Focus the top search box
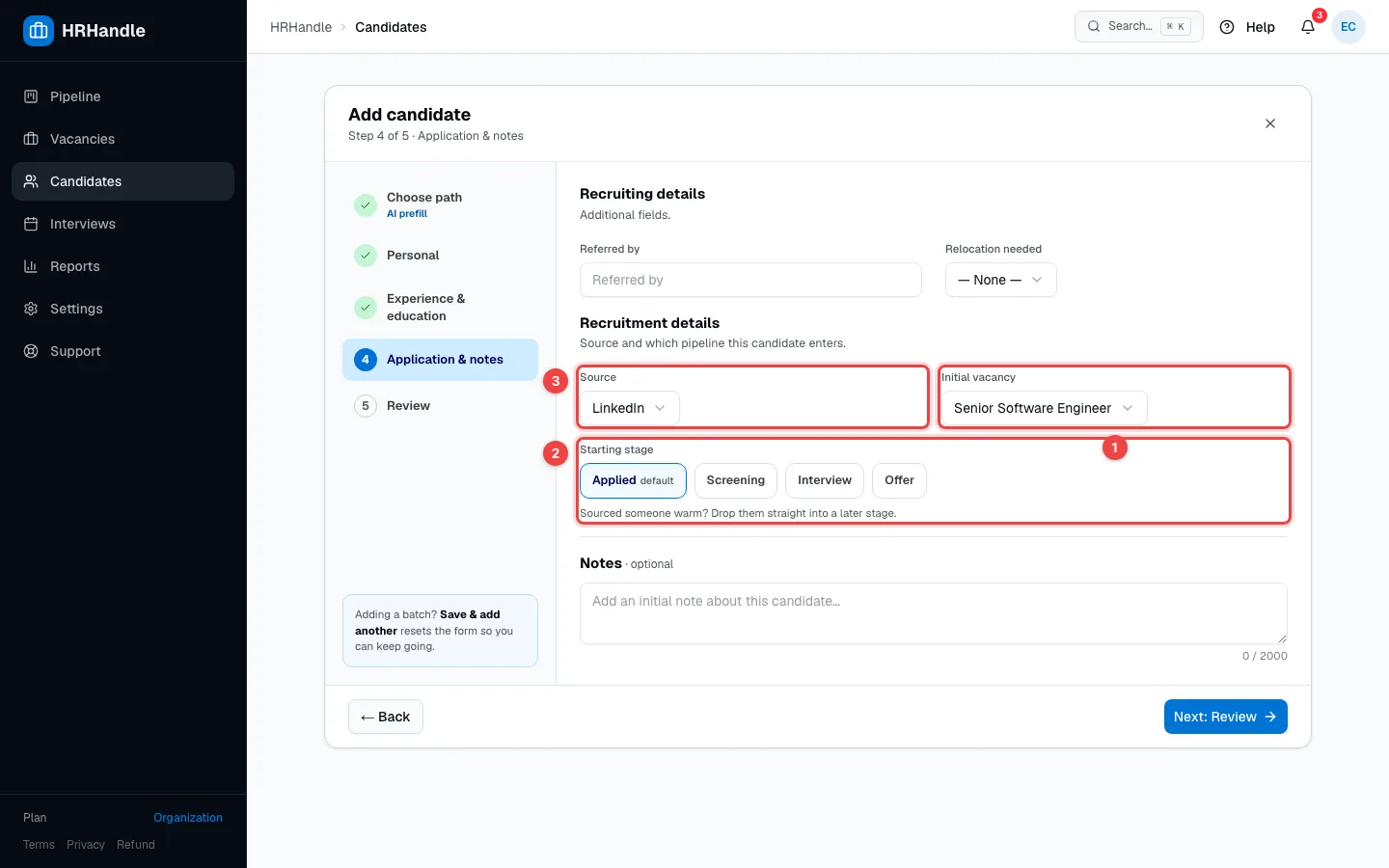Image resolution: width=1389 pixels, height=868 pixels. pyautogui.click(x=1139, y=26)
